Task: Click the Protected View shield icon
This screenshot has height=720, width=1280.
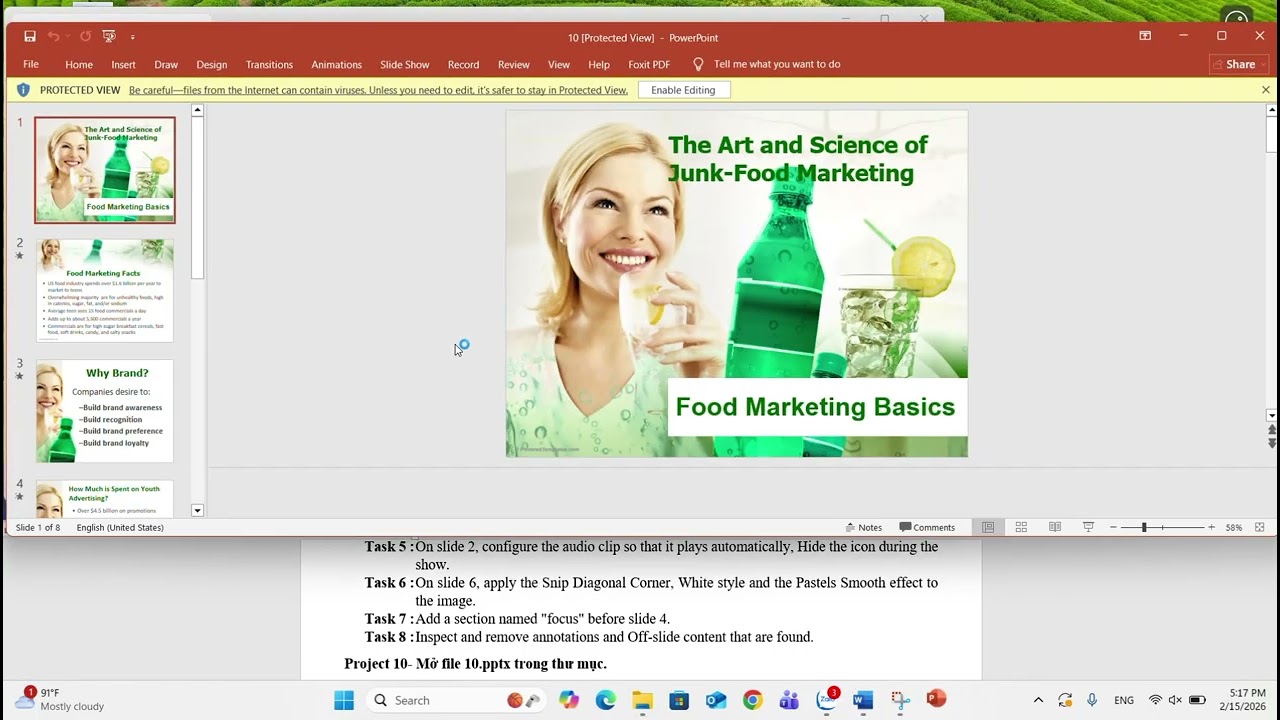Action: 24,90
